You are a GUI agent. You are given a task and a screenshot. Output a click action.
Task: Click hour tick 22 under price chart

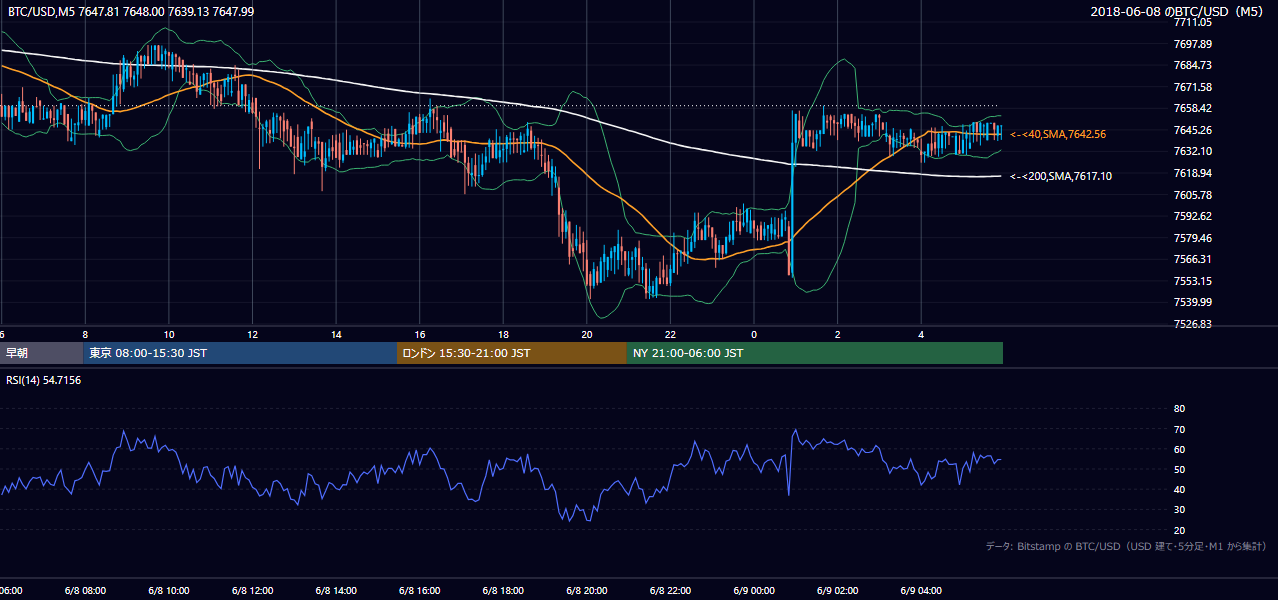(670, 335)
